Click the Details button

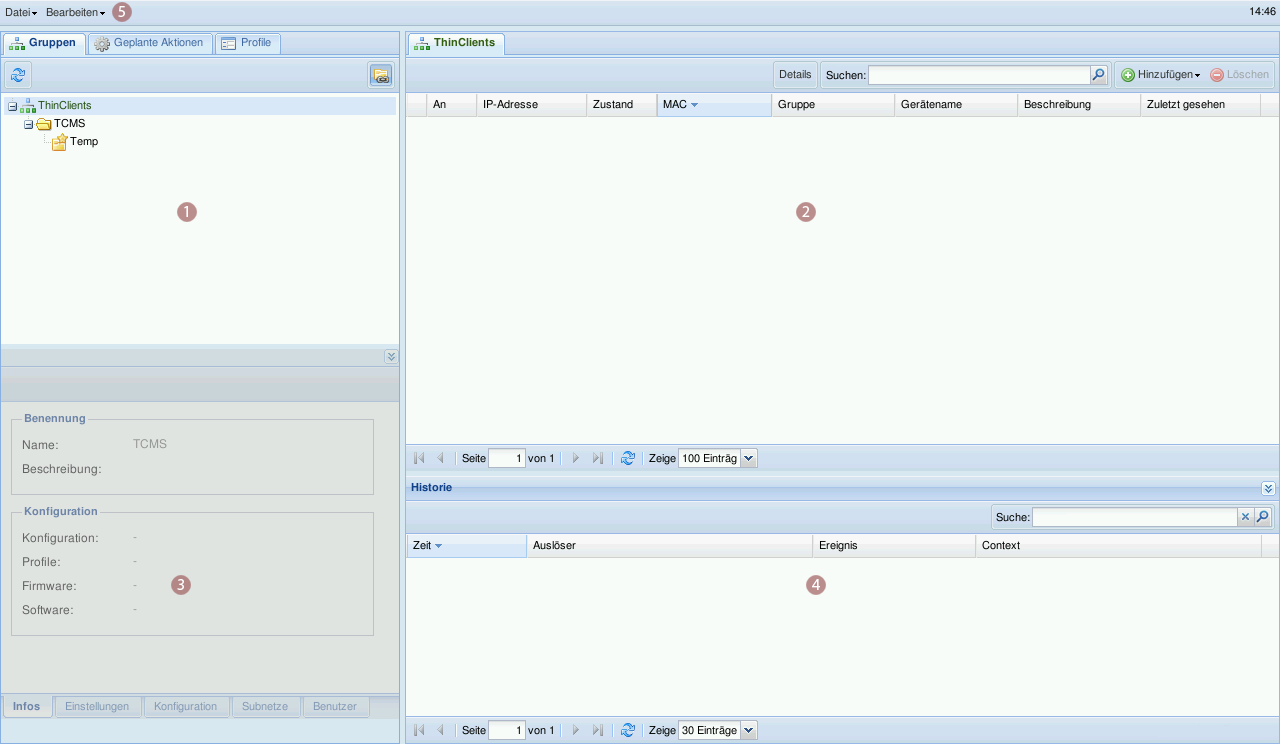[x=795, y=75]
